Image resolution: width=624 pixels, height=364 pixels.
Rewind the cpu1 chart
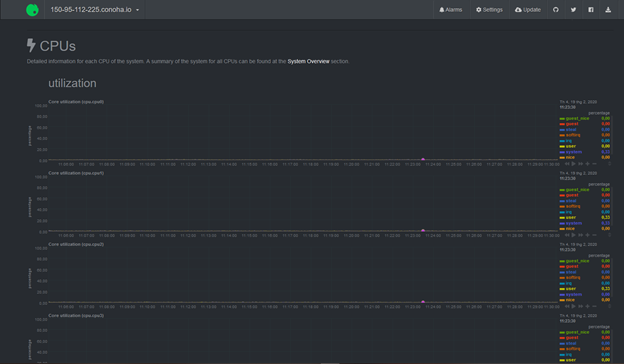click(567, 235)
